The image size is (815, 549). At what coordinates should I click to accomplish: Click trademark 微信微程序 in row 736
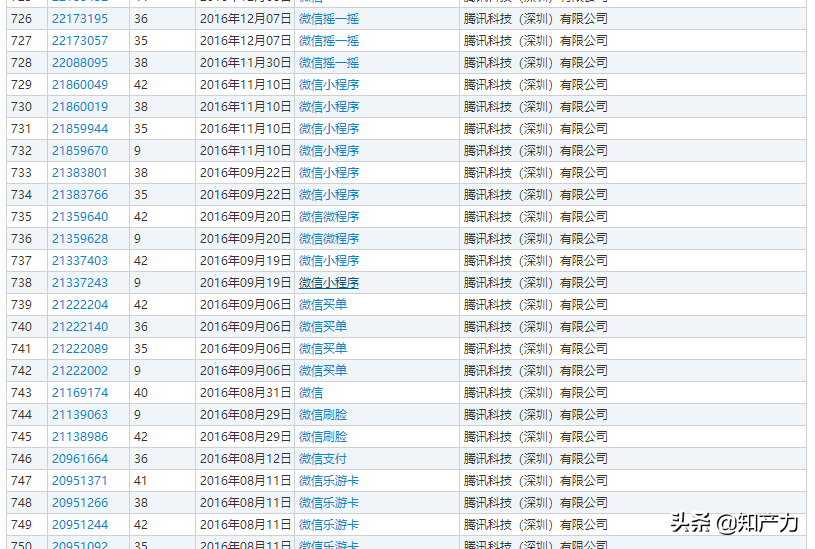(328, 239)
